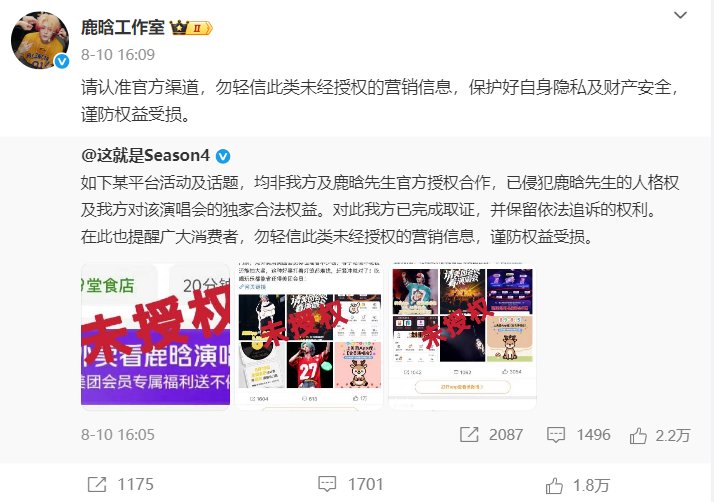Click the verified badge beside 这就是Season4
Image resolution: width=714 pixels, height=502 pixels.
223,156
